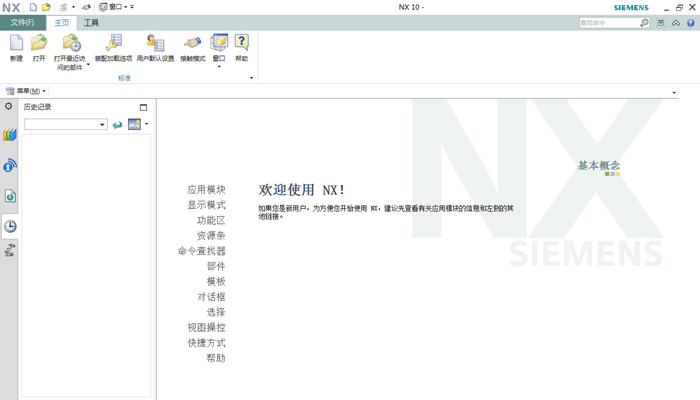Minimize the ribbon with the chevron icon

(x=676, y=23)
